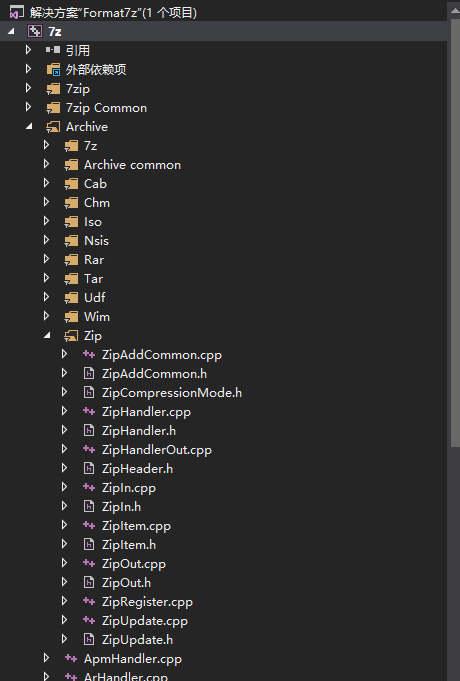
Task: Click the 外部依赖项 folder icon
Action: pos(53,69)
